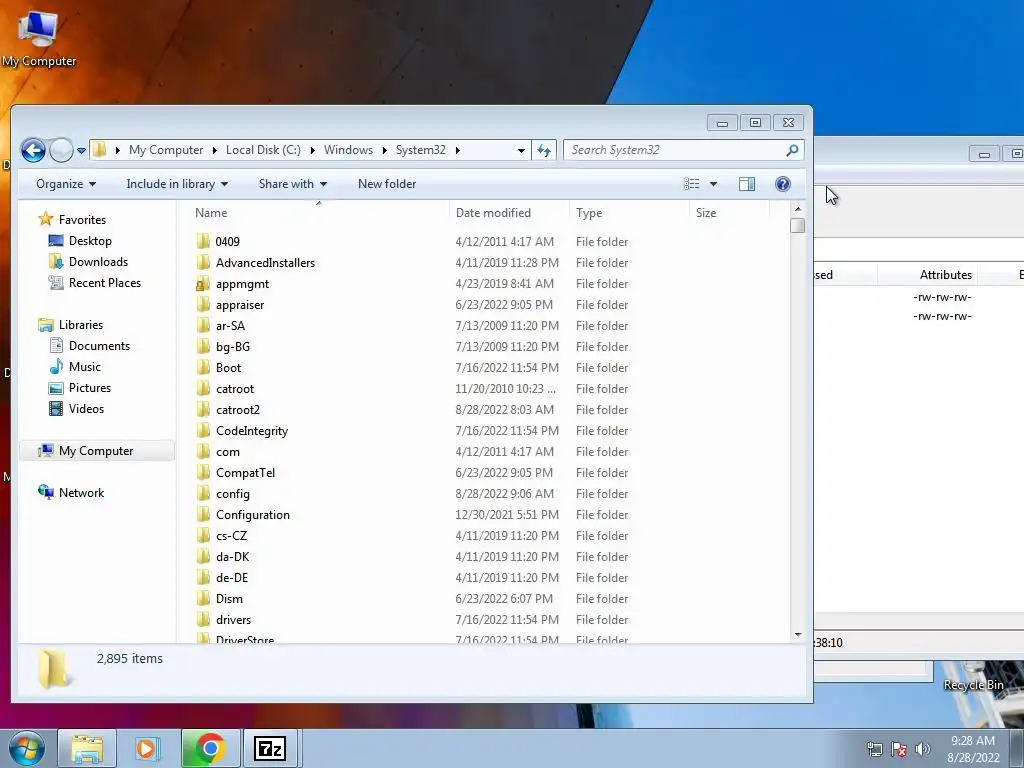Screen dimensions: 1024x768
Task: Click the bg-BG folder icon
Action: (203, 347)
